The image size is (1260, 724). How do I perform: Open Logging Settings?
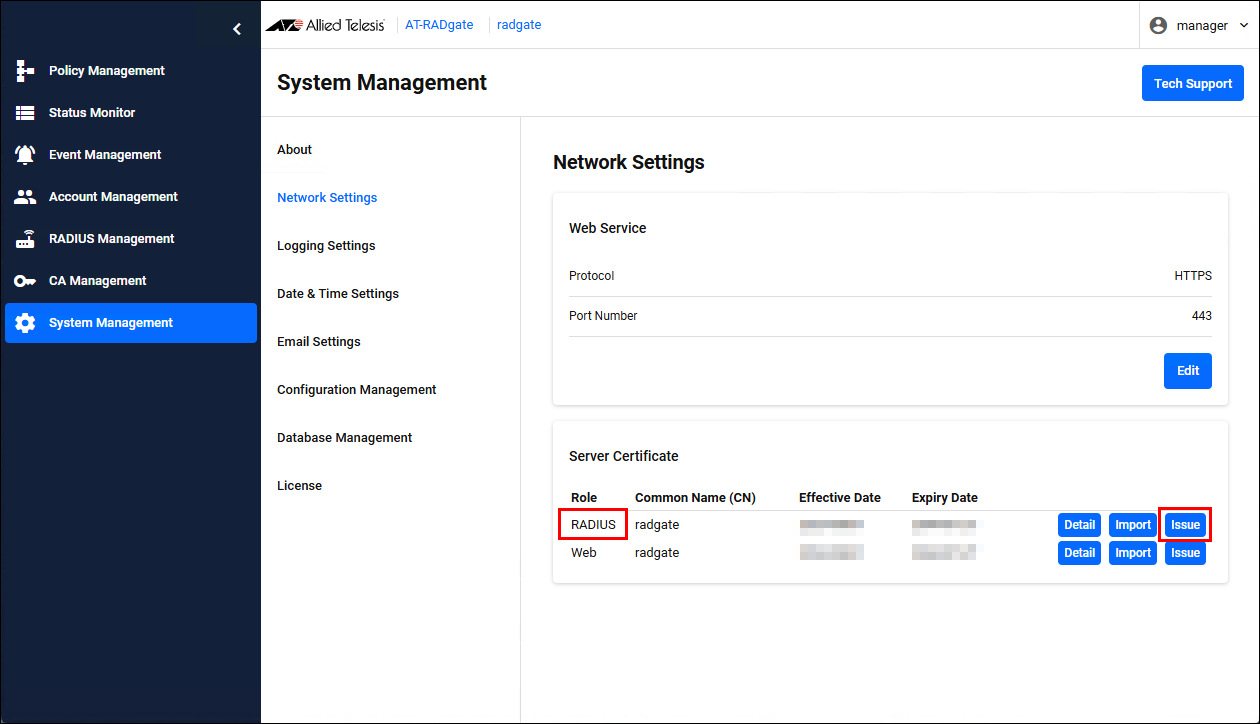pos(326,246)
